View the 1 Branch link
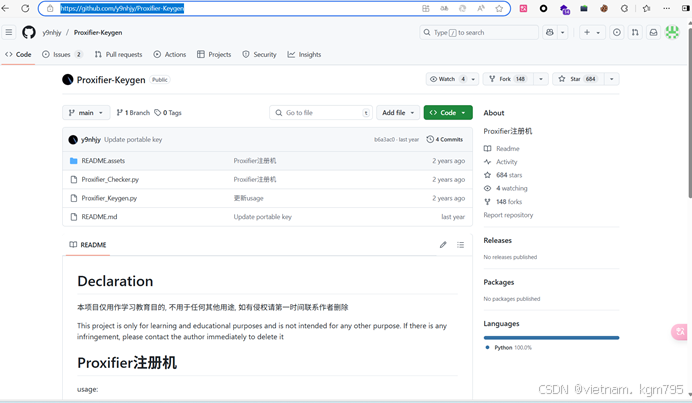 [x=133, y=113]
